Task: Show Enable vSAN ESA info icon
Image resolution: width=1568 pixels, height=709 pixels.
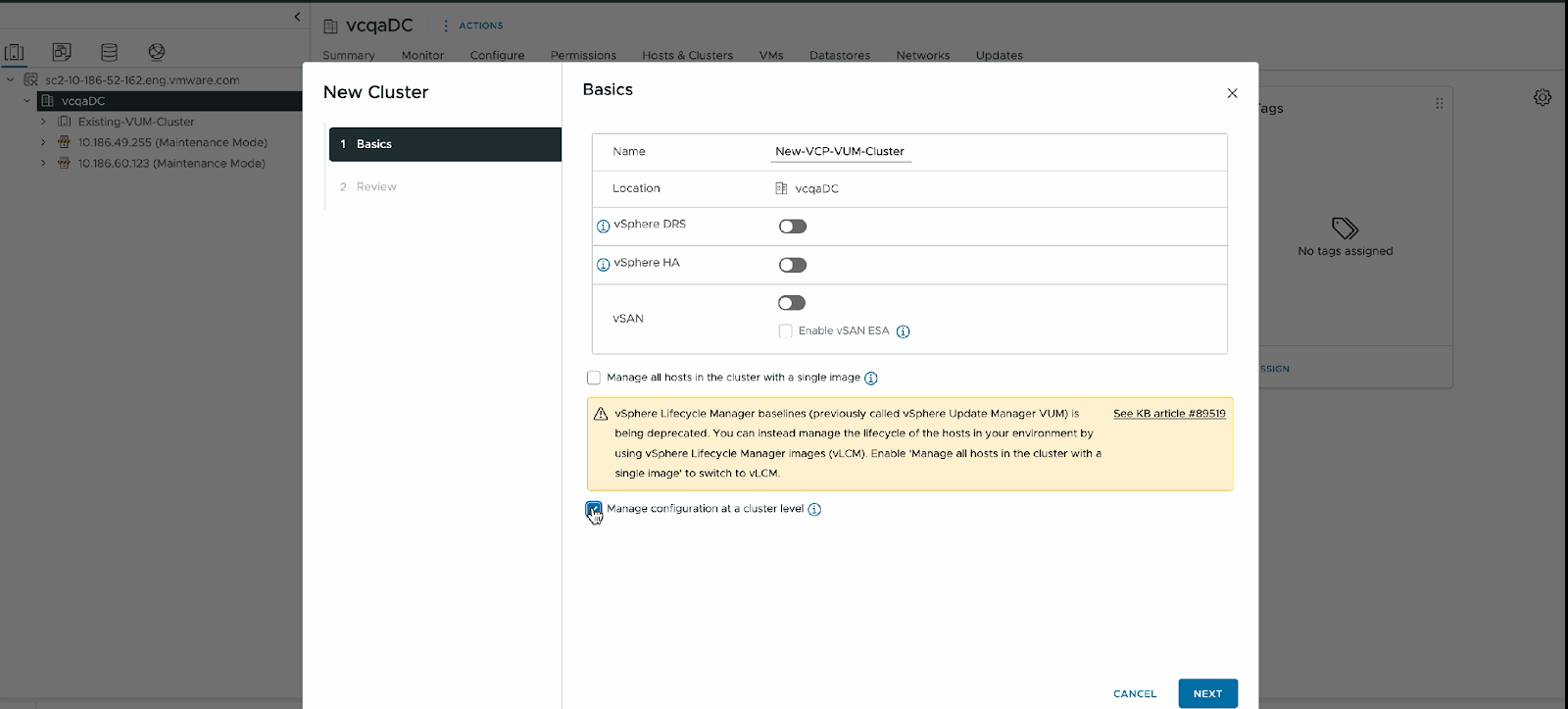Action: (x=904, y=331)
